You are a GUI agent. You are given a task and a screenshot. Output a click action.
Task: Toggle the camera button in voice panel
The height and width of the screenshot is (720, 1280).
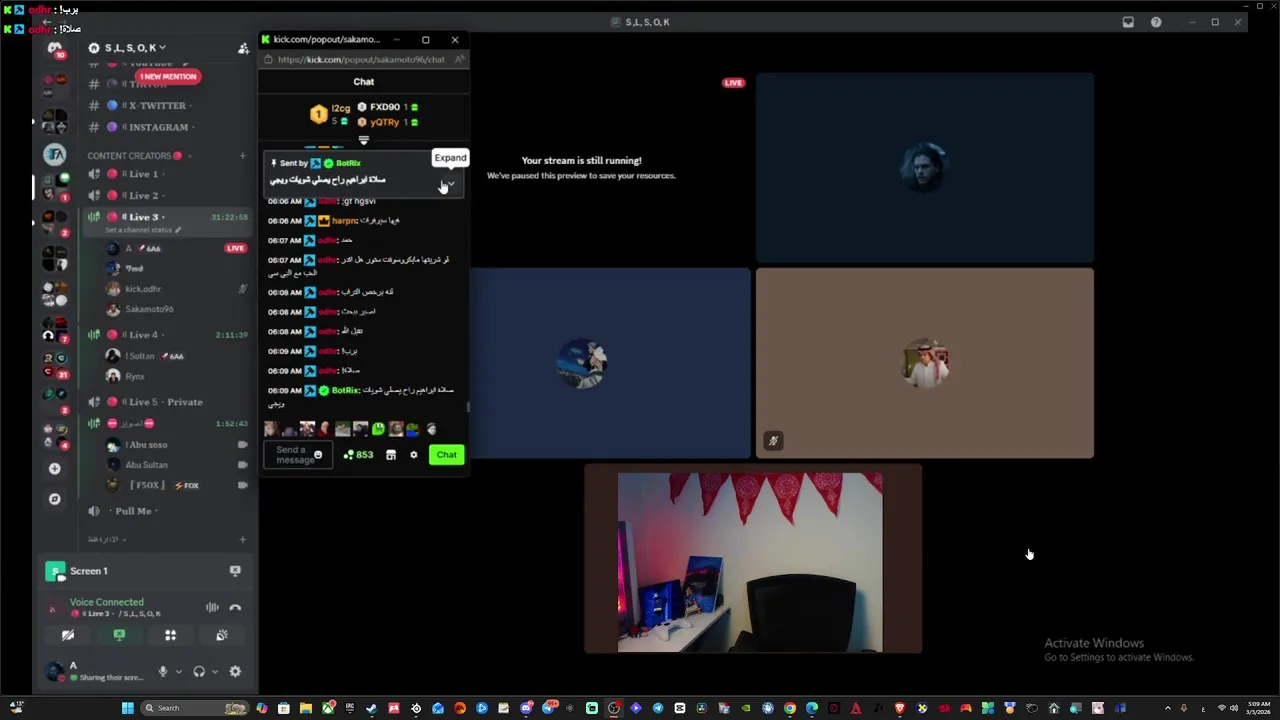[x=68, y=635]
